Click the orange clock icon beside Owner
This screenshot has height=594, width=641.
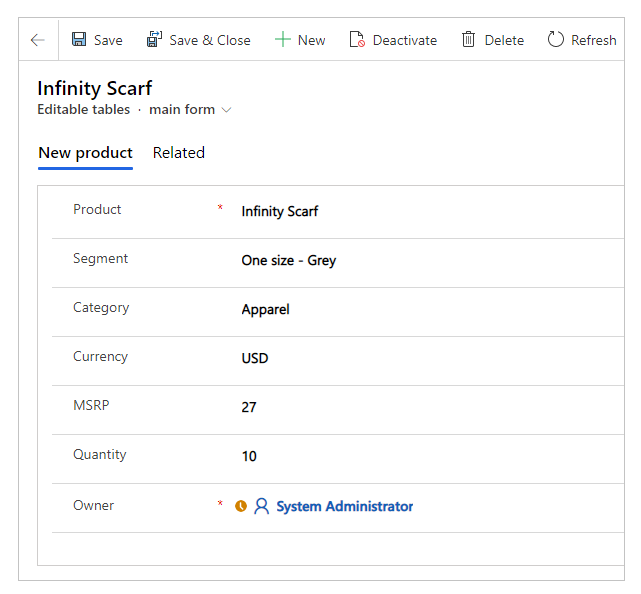pos(241,506)
